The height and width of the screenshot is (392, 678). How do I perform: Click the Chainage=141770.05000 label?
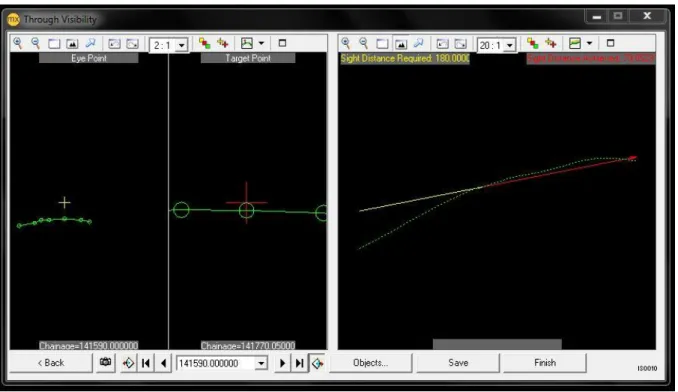coord(248,346)
